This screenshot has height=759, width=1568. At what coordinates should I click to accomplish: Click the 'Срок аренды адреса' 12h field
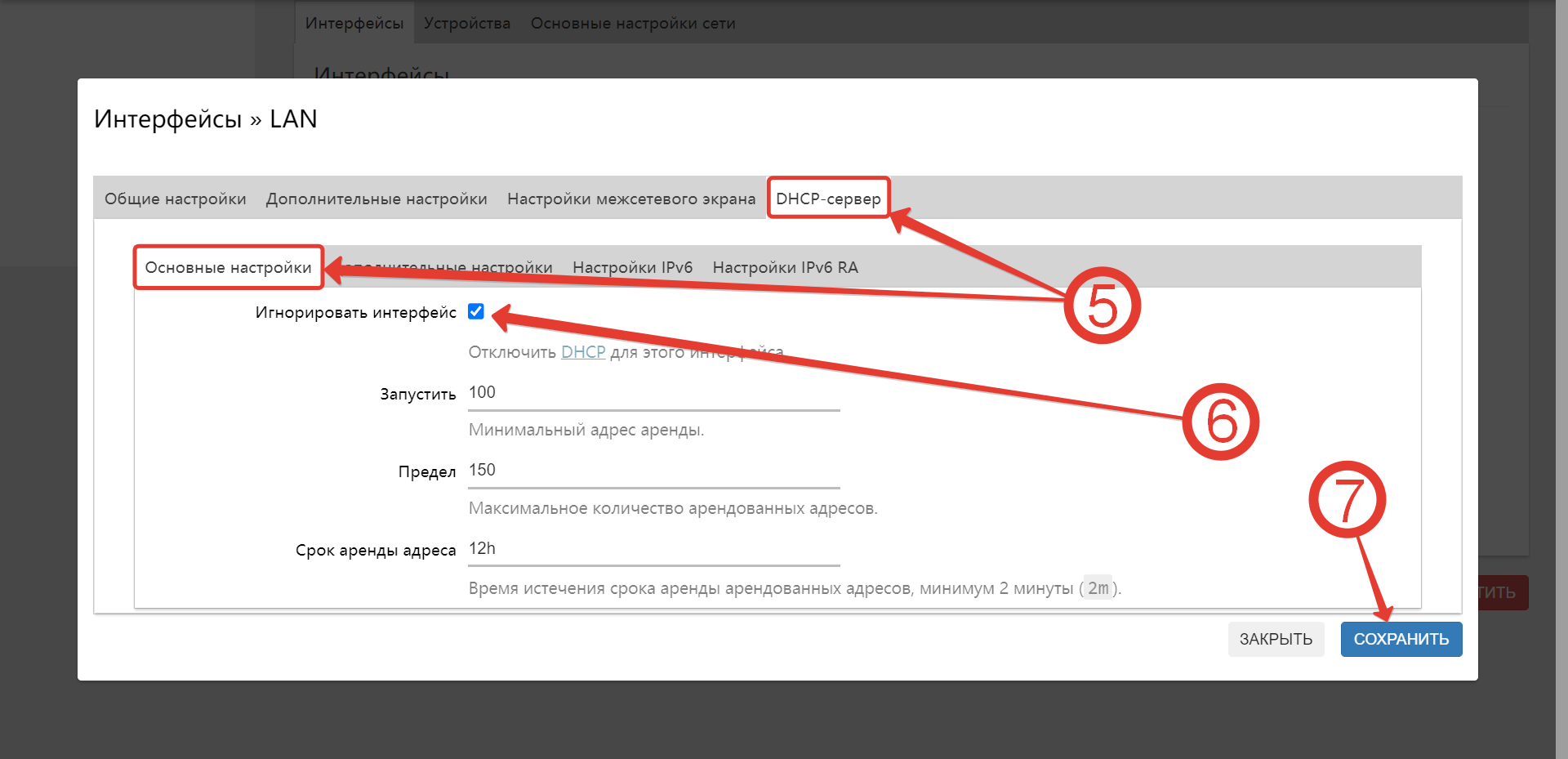click(653, 549)
